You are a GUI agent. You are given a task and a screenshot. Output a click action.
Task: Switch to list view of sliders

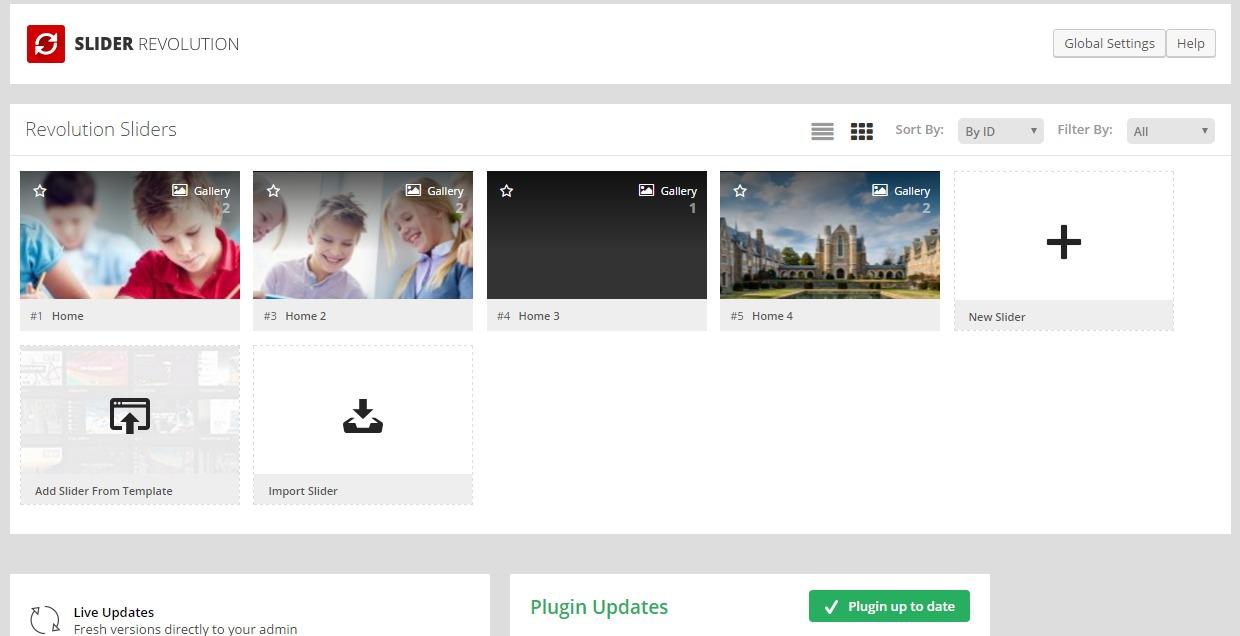click(822, 130)
